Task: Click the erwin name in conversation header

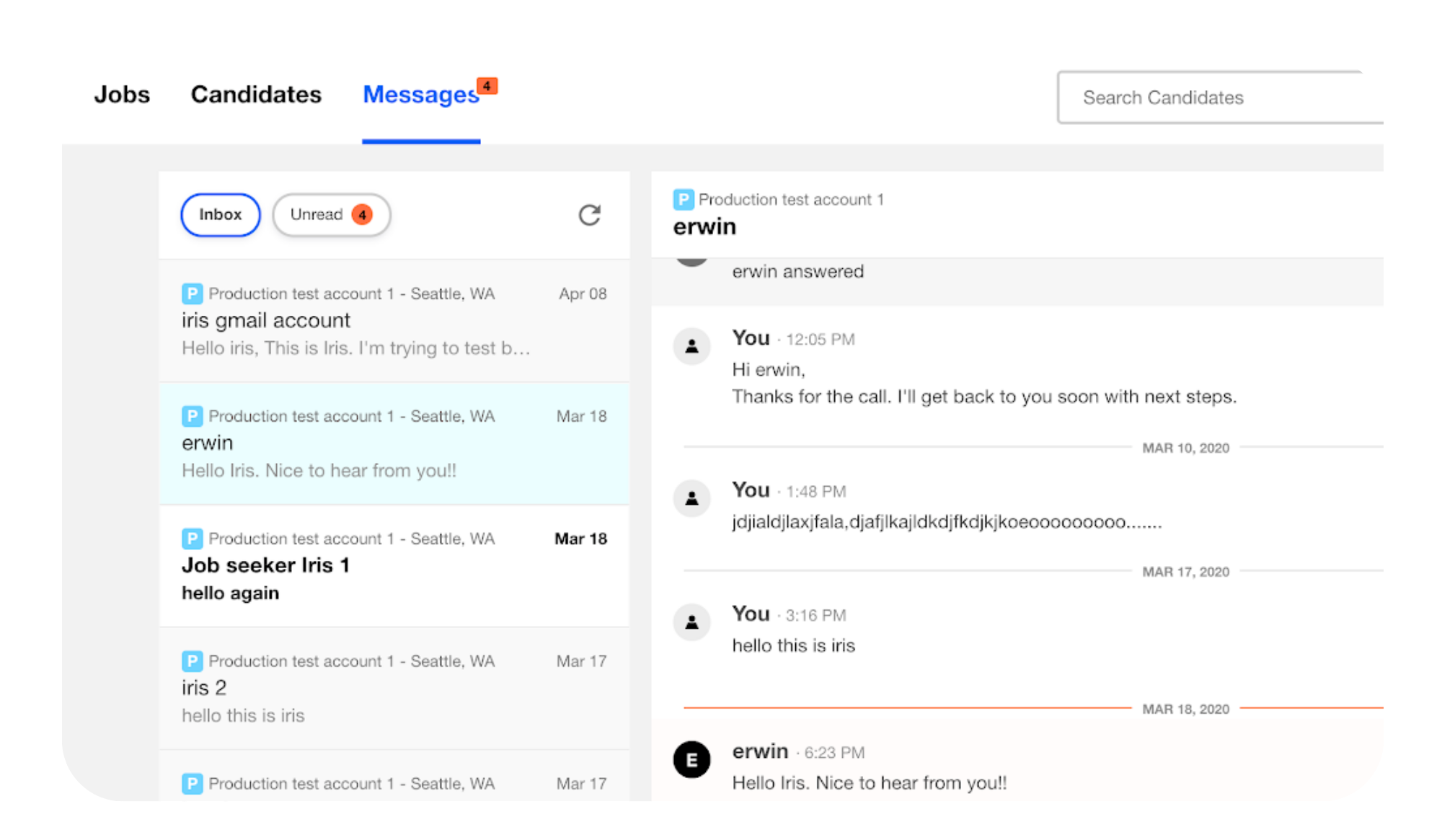Action: click(704, 226)
